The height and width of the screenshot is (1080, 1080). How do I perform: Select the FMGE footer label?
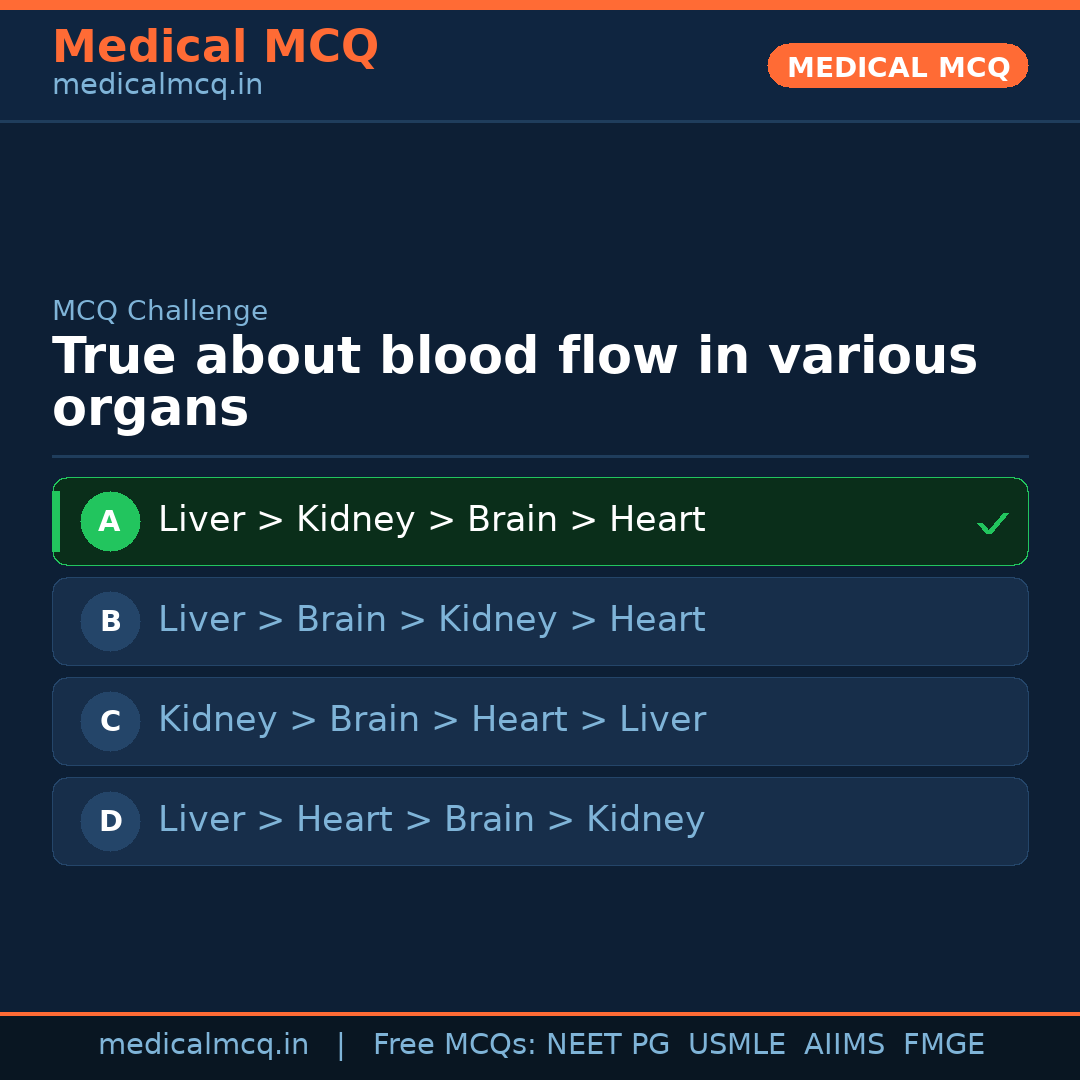click(943, 1045)
